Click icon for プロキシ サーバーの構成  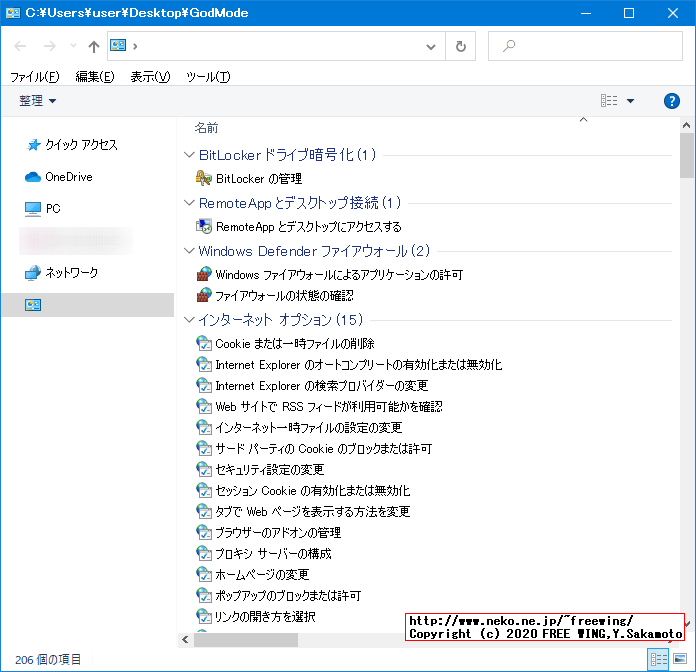point(204,553)
